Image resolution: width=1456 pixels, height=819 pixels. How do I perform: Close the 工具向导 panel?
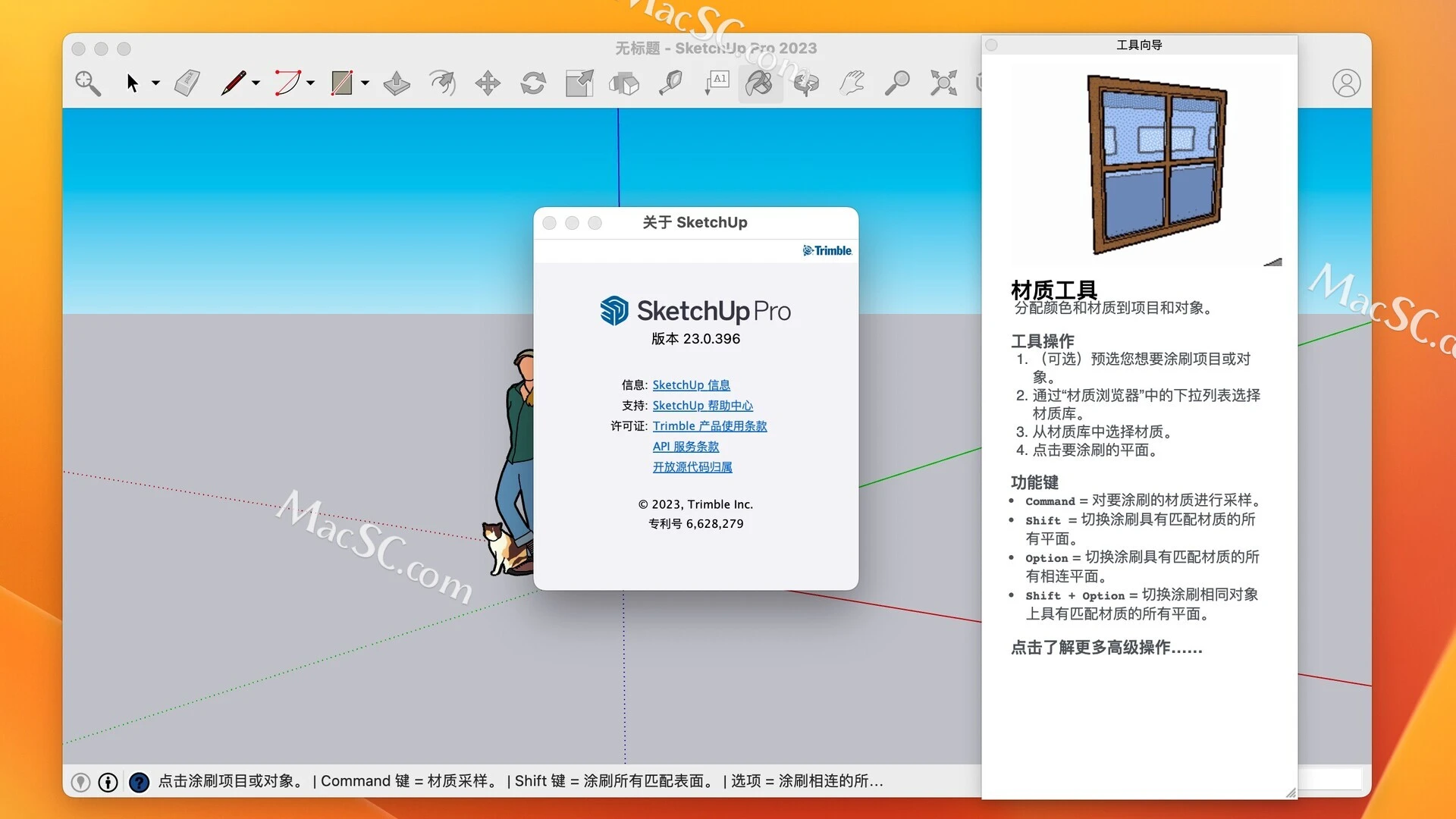(x=991, y=45)
